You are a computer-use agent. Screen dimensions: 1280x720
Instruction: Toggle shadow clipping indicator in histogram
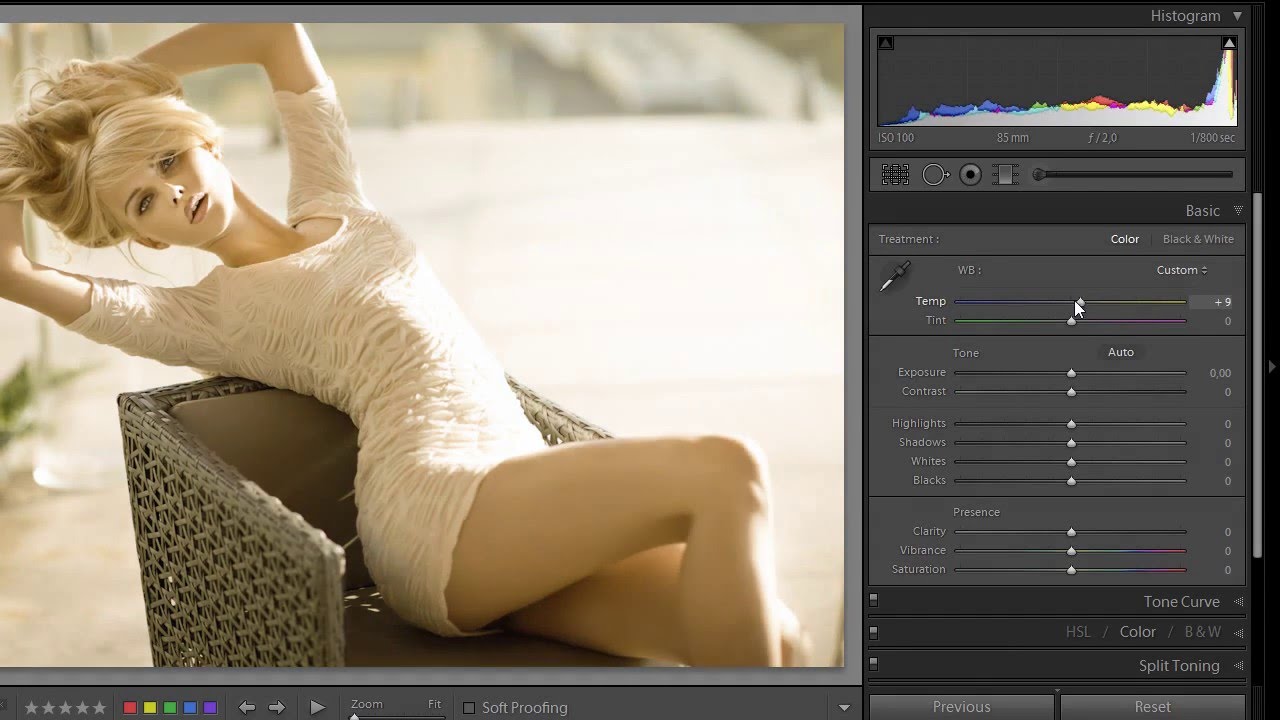[886, 43]
